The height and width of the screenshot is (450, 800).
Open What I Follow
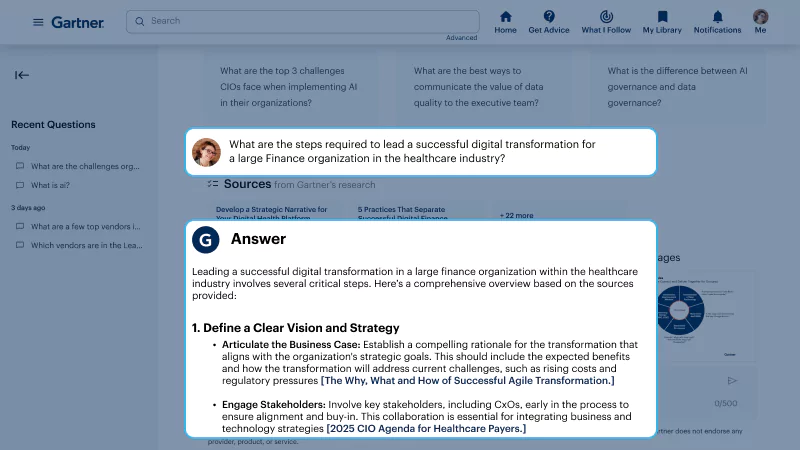coord(606,22)
